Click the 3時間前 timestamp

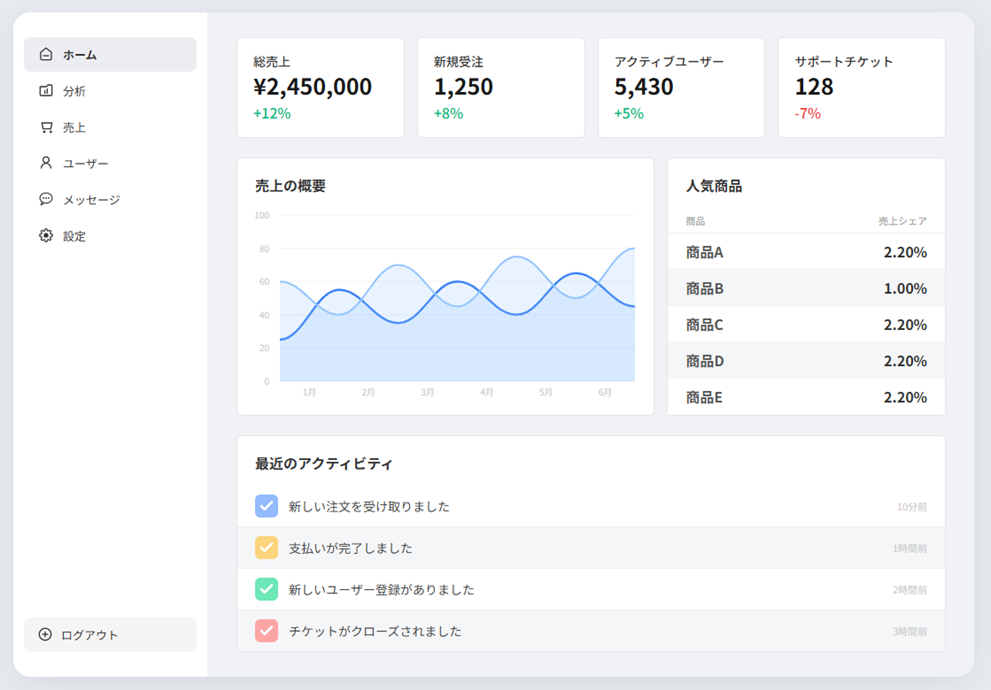coord(910,631)
